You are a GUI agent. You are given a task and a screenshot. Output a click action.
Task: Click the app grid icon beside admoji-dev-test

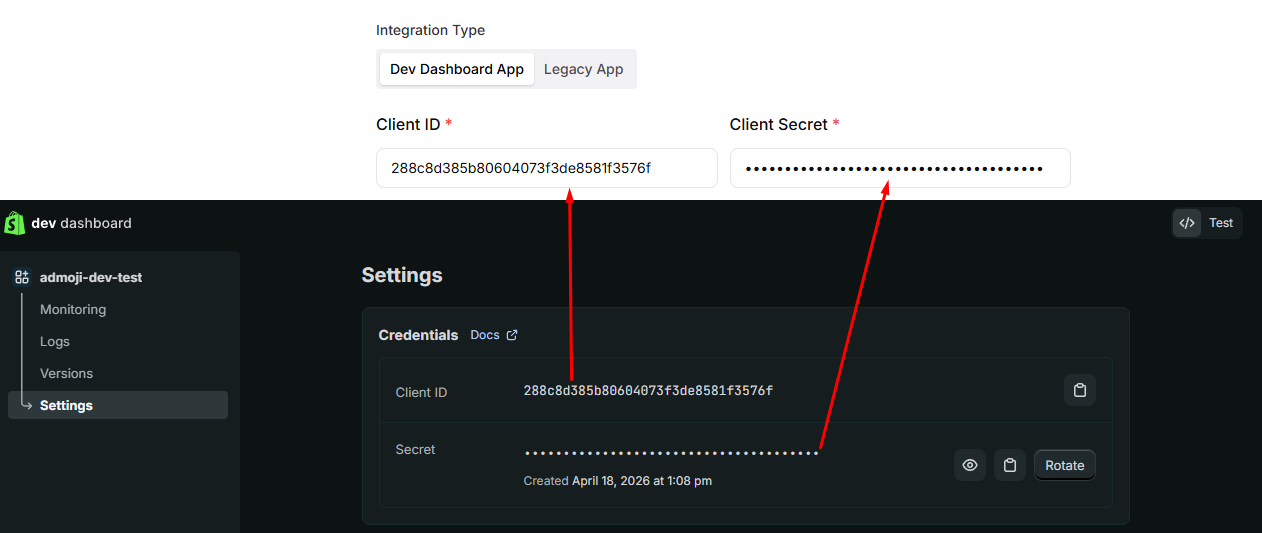pos(22,277)
